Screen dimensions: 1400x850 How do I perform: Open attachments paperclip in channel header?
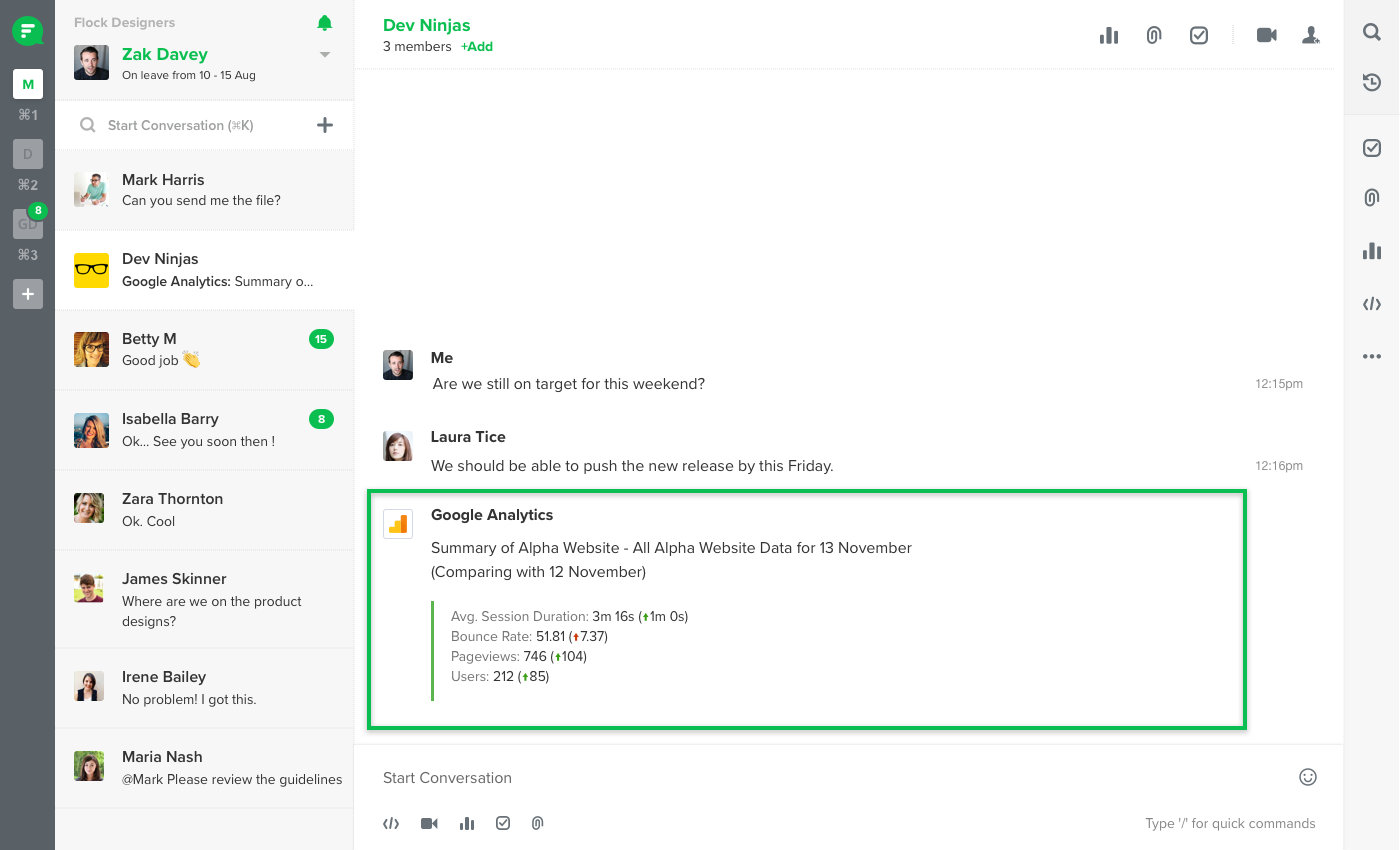(x=1154, y=35)
